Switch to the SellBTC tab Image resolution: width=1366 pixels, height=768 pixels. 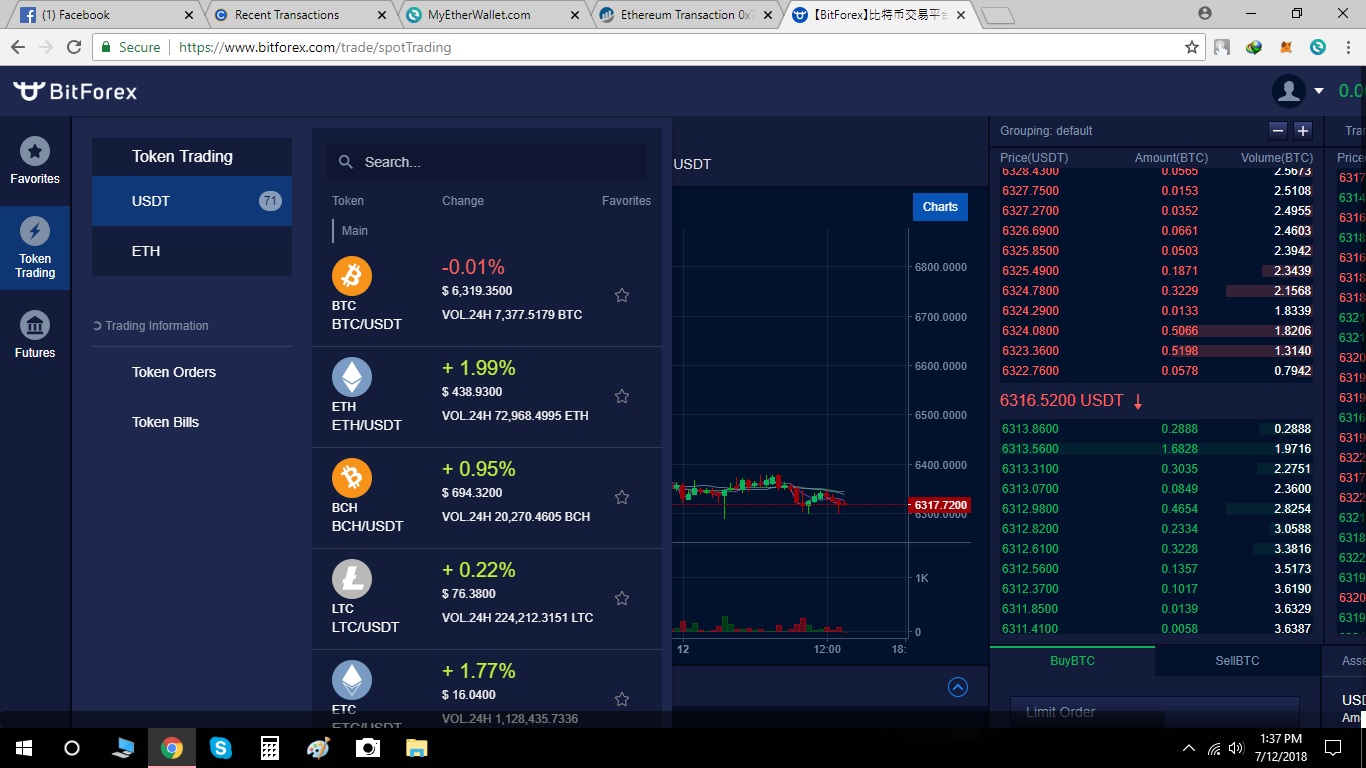pos(1237,661)
